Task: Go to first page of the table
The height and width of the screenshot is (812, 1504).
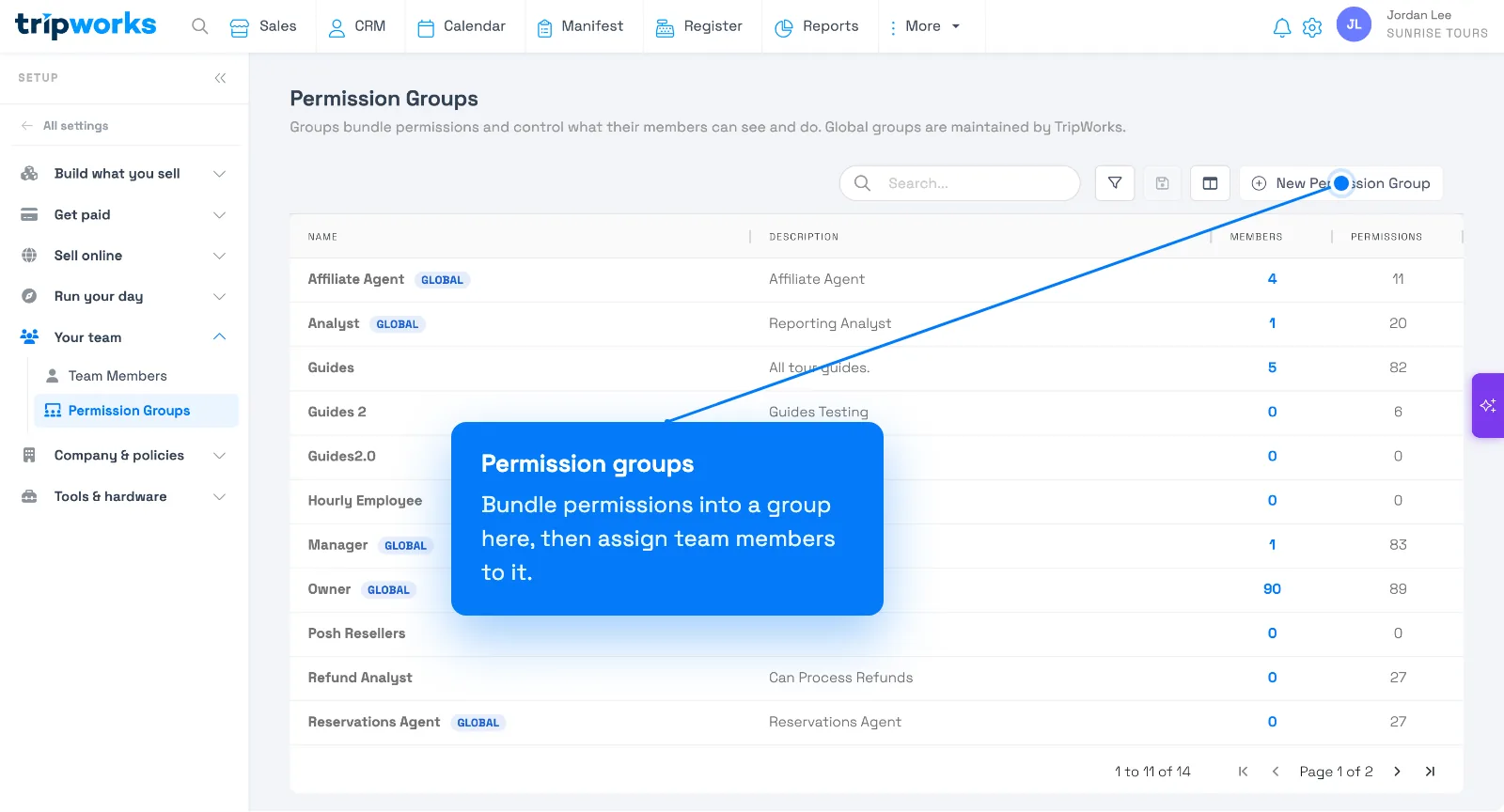Action: click(x=1243, y=772)
